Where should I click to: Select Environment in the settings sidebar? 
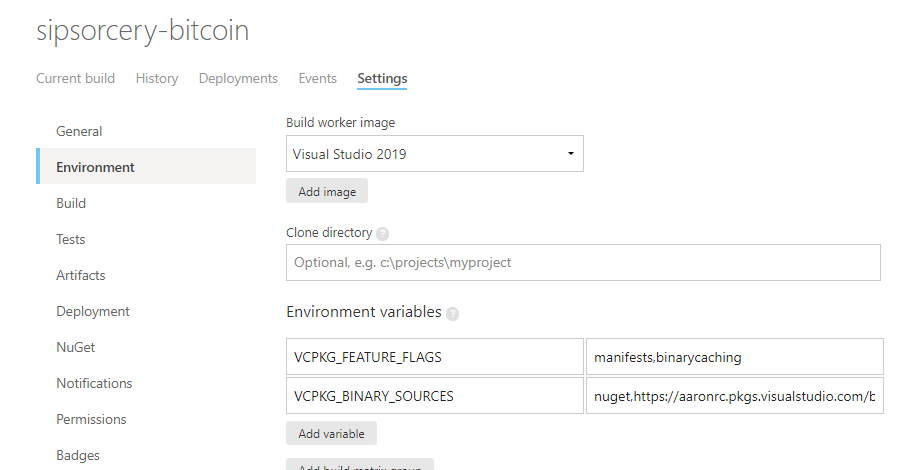(146, 167)
